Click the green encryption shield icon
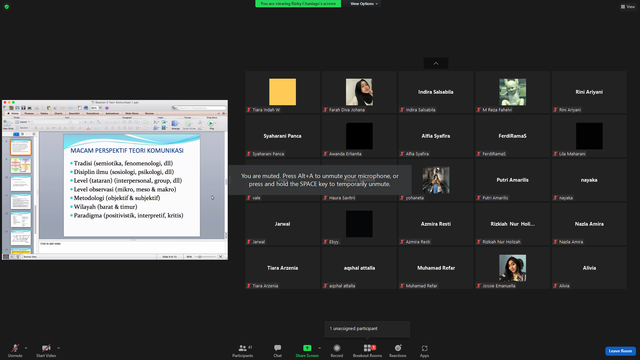 [x=7, y=7]
